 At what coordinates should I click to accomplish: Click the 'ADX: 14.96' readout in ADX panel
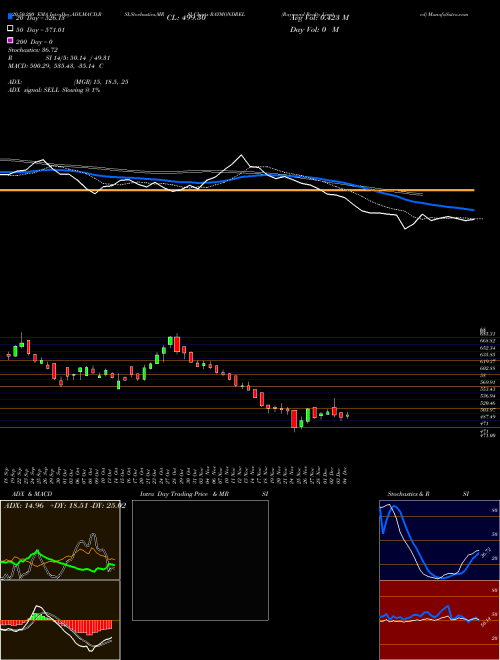24,506
